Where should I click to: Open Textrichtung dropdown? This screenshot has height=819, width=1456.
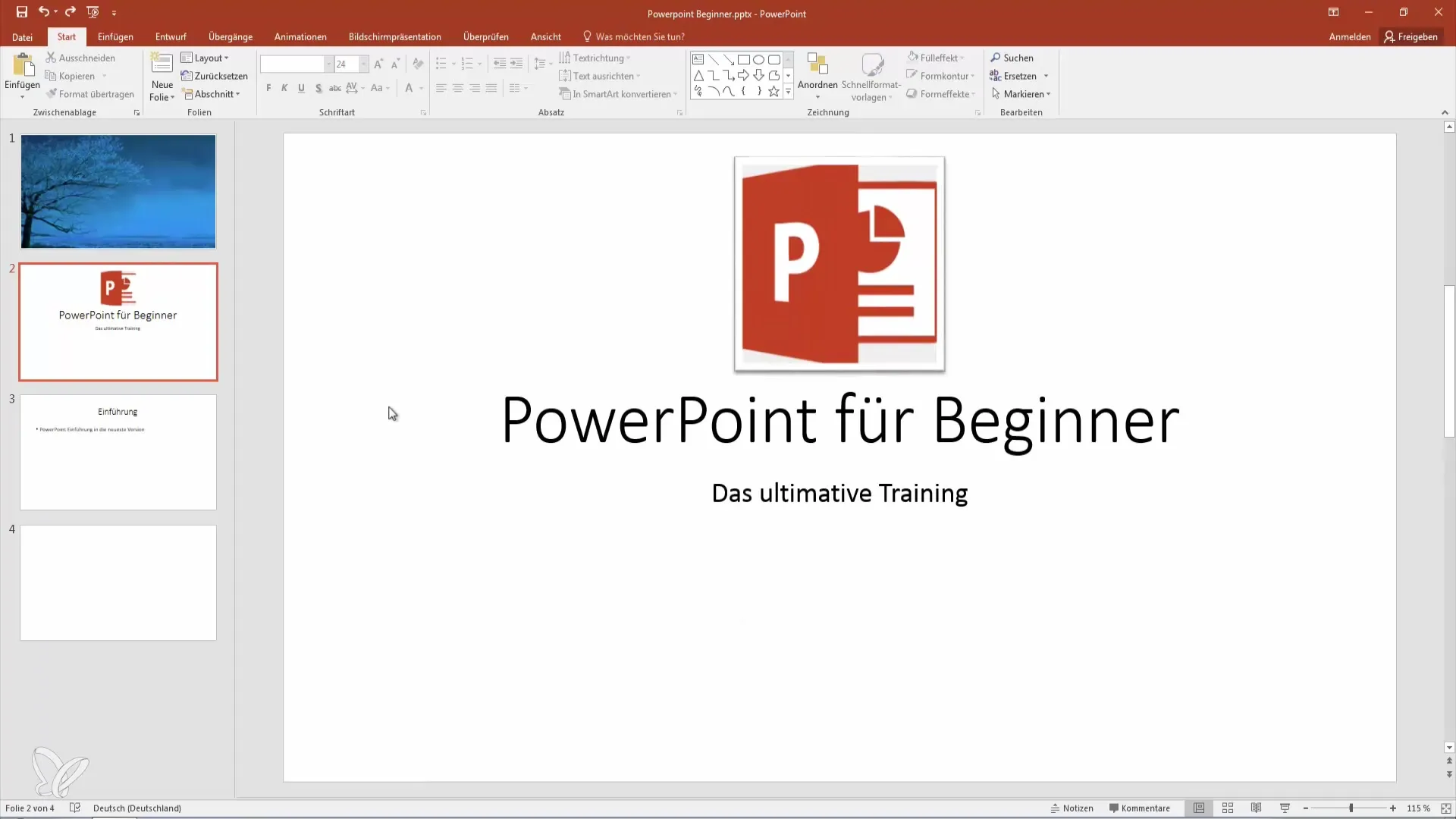595,58
